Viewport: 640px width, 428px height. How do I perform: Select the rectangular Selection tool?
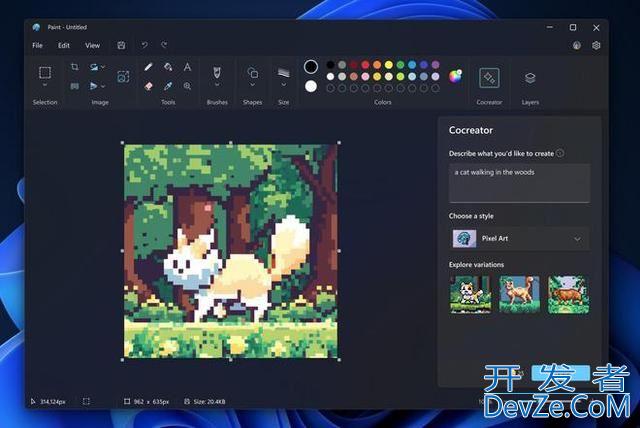click(x=45, y=73)
